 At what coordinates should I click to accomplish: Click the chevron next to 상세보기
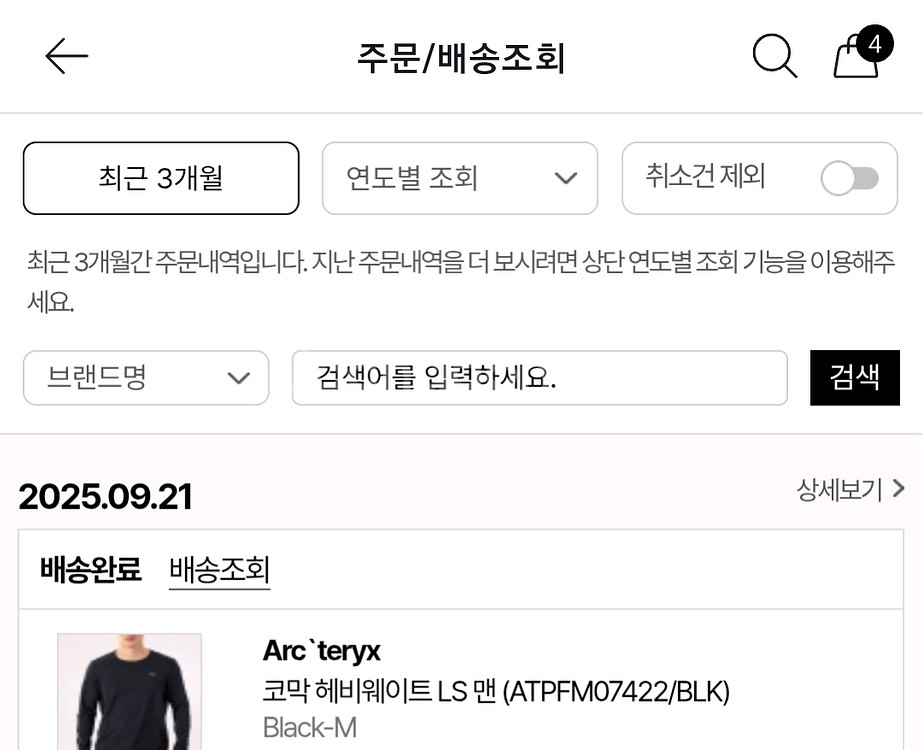coord(898,489)
